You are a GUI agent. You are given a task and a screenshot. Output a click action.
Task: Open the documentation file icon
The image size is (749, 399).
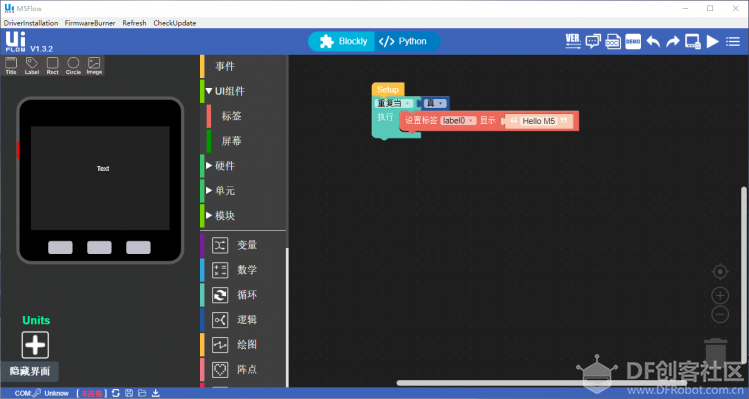613,42
